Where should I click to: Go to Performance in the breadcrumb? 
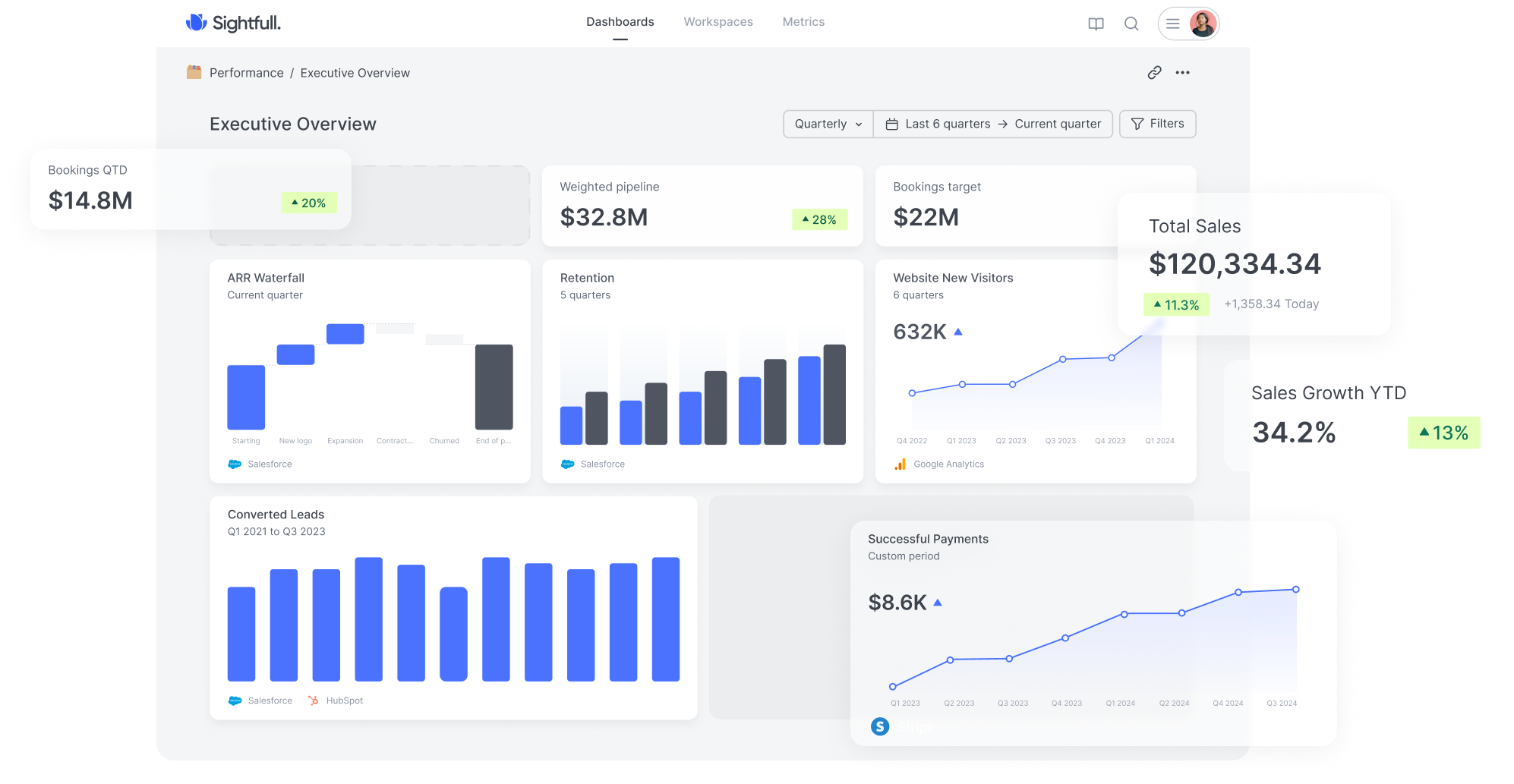coord(247,73)
